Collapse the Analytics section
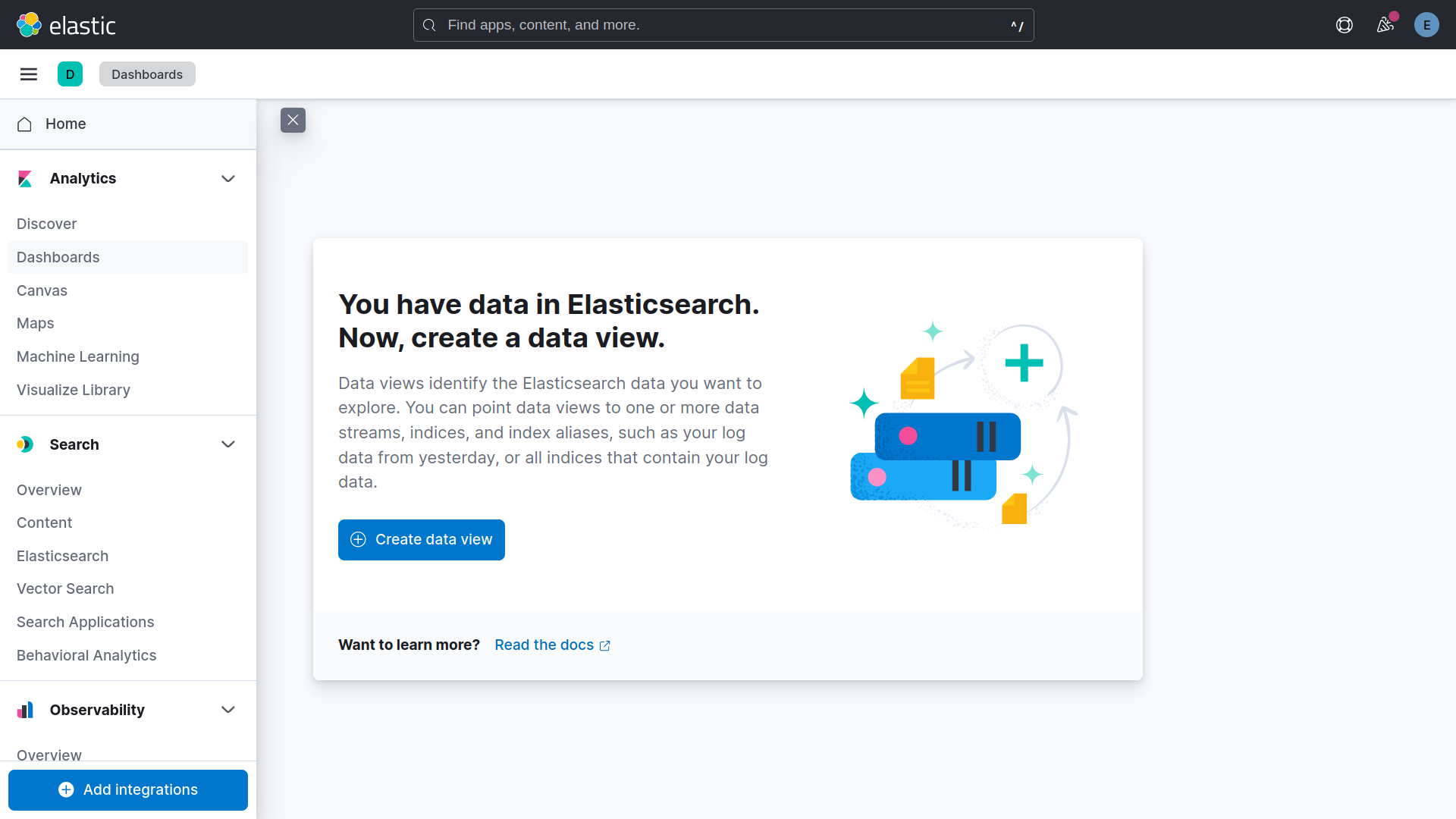The image size is (1456, 819). pos(228,178)
